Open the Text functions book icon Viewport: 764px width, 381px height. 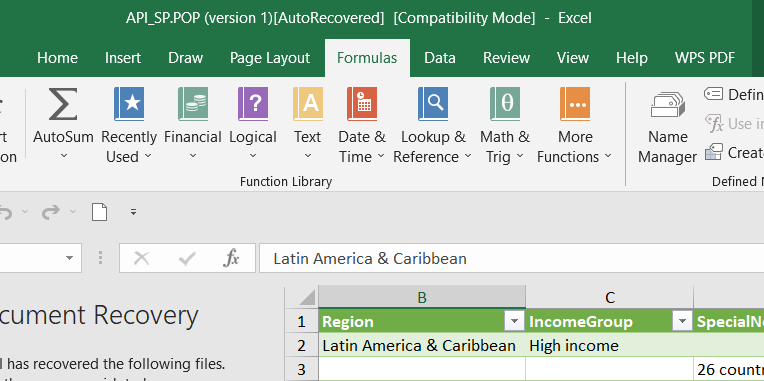tap(307, 104)
